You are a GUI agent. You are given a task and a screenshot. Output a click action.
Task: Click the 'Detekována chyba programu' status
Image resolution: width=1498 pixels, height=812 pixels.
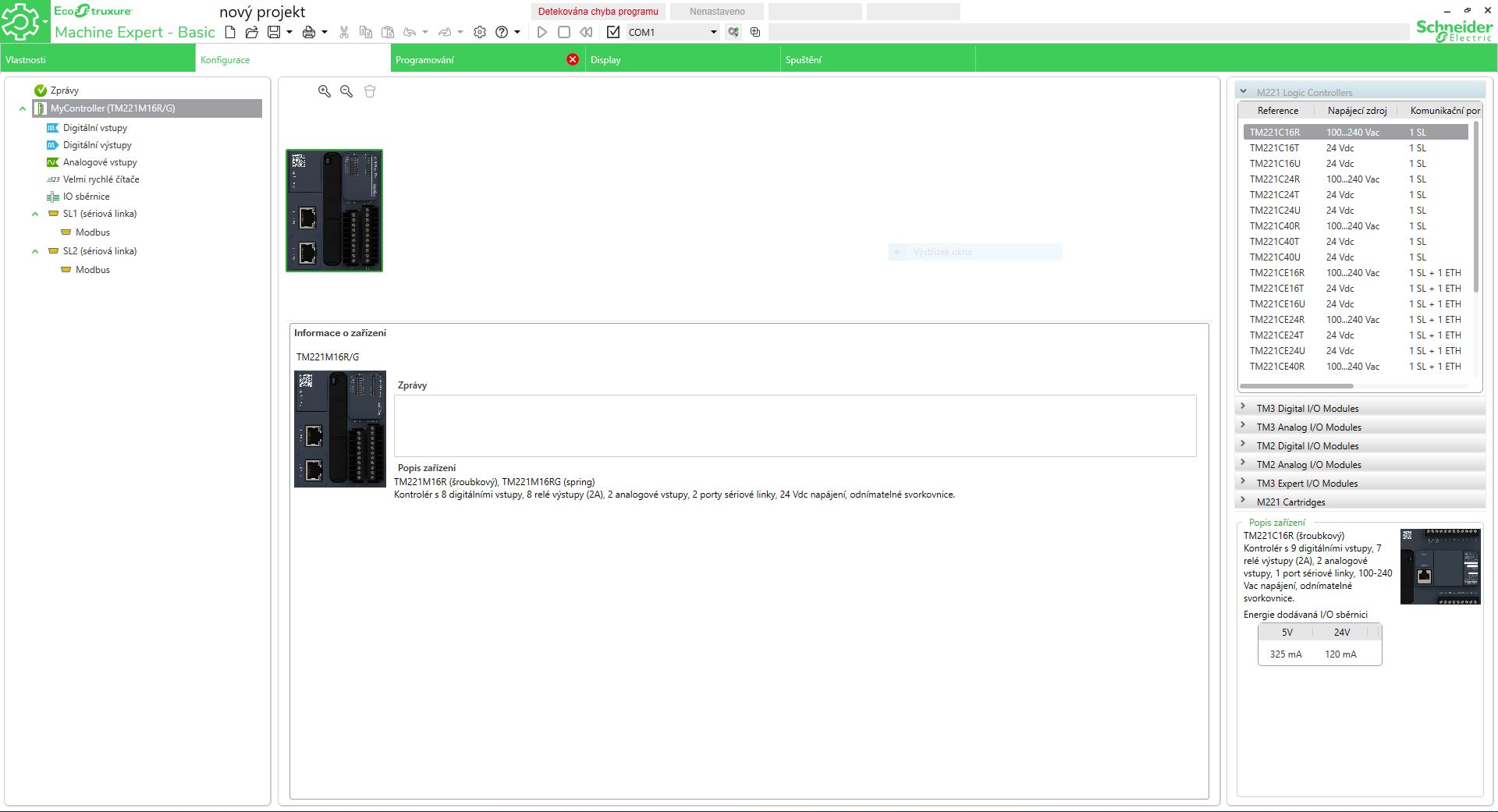(598, 12)
